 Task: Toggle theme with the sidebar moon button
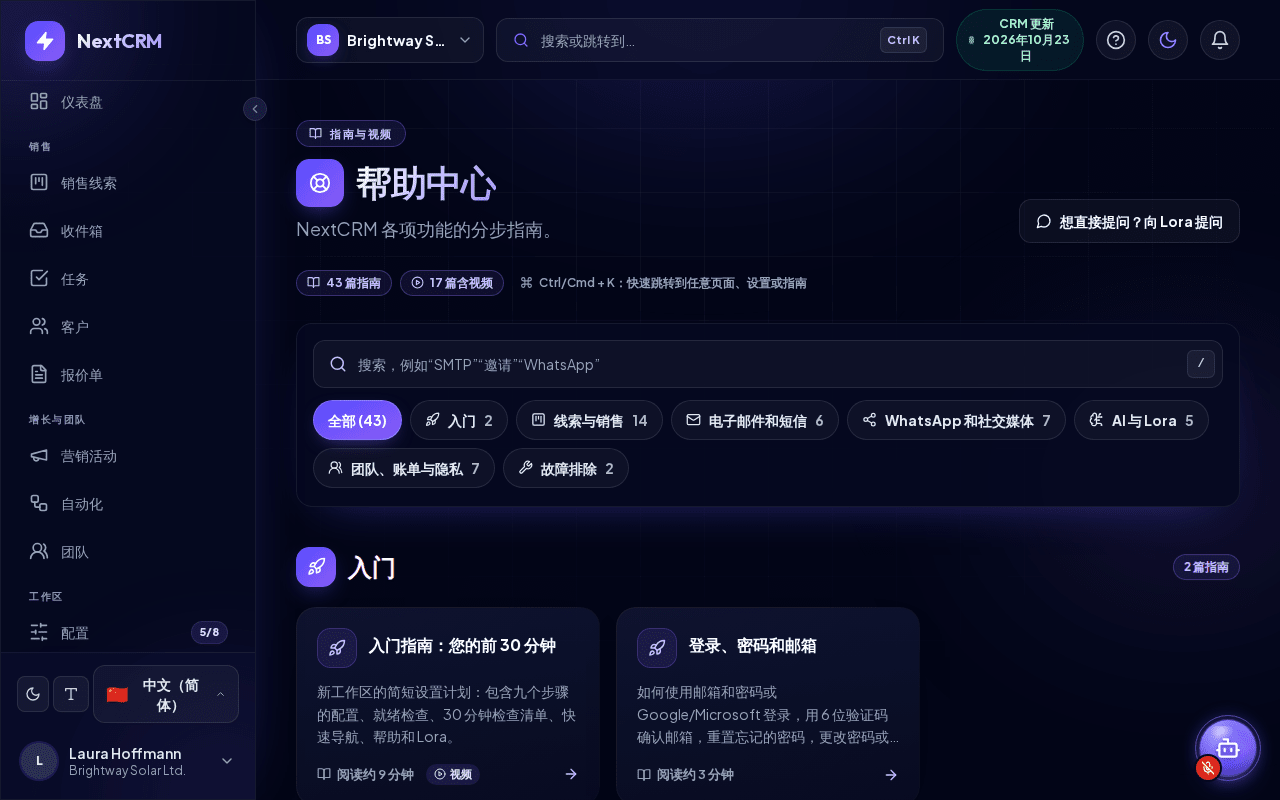pos(33,694)
